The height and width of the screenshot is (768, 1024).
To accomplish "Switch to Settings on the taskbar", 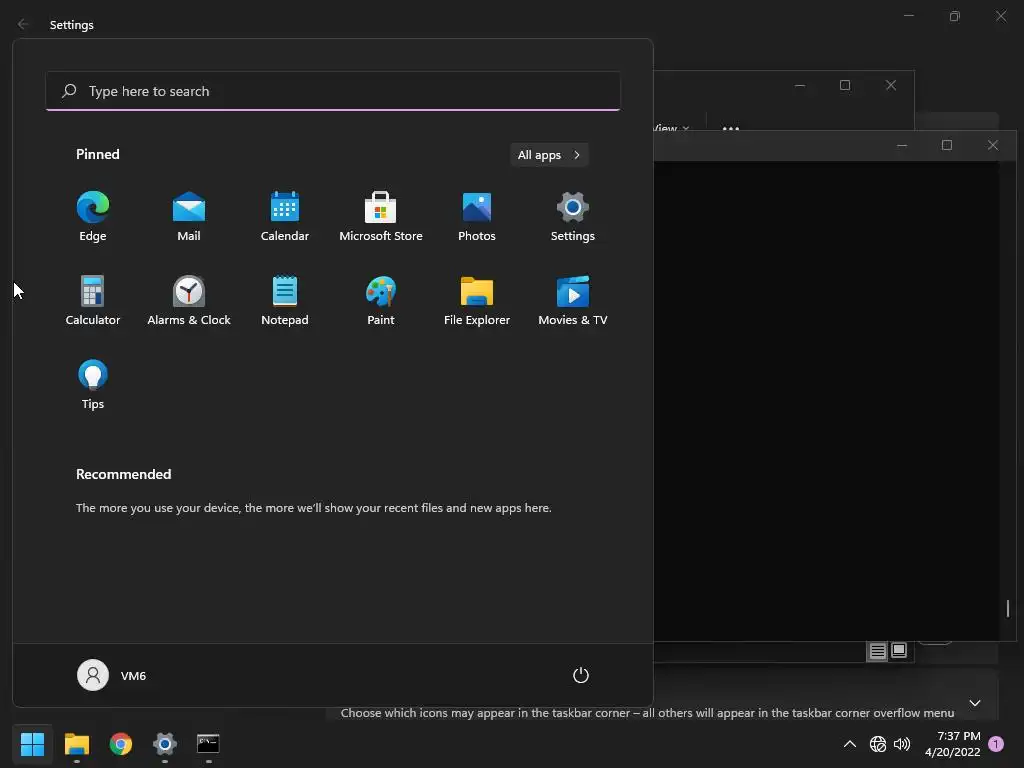I will point(165,744).
